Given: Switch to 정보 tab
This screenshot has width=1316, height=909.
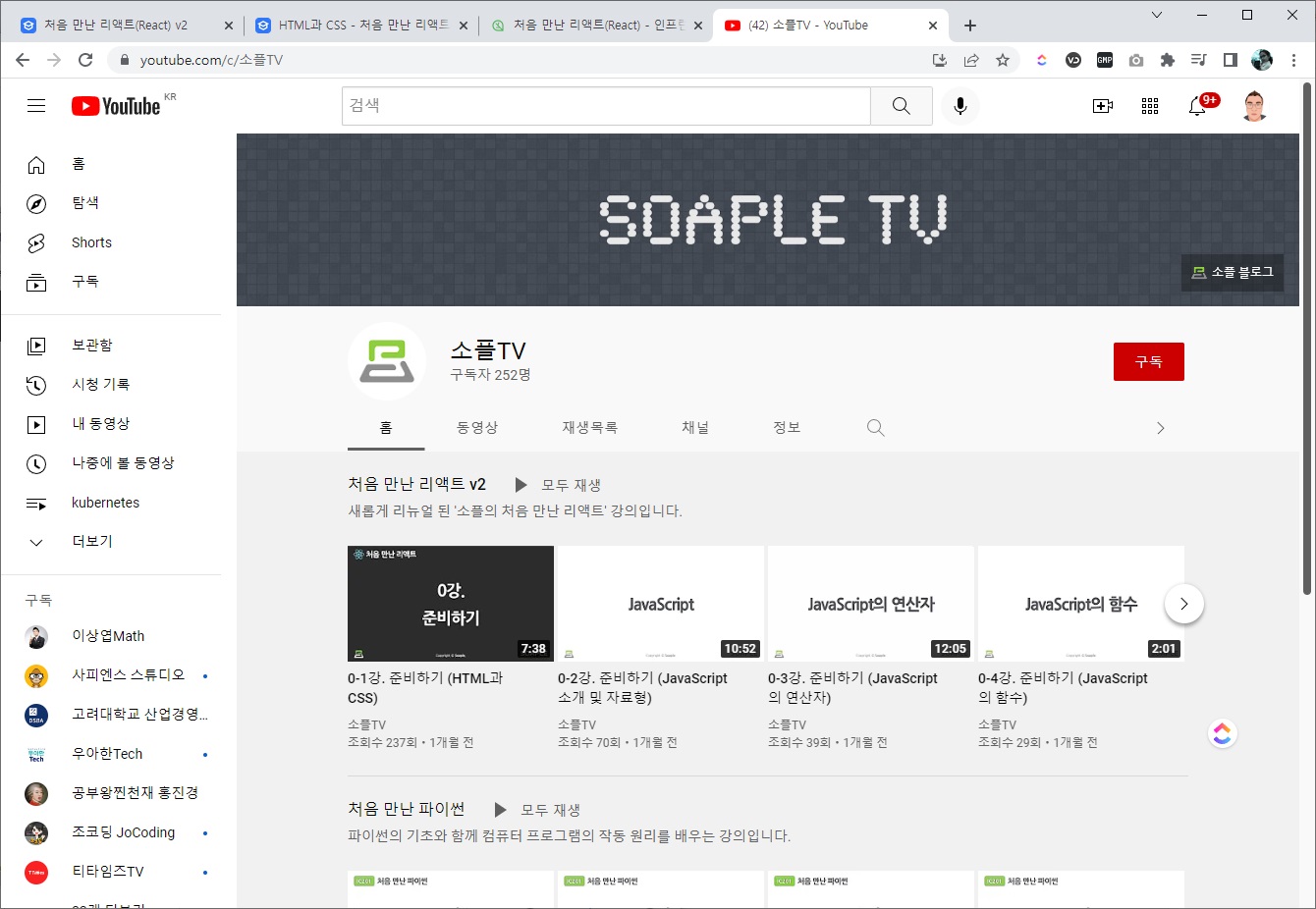Looking at the screenshot, I should tap(787, 428).
